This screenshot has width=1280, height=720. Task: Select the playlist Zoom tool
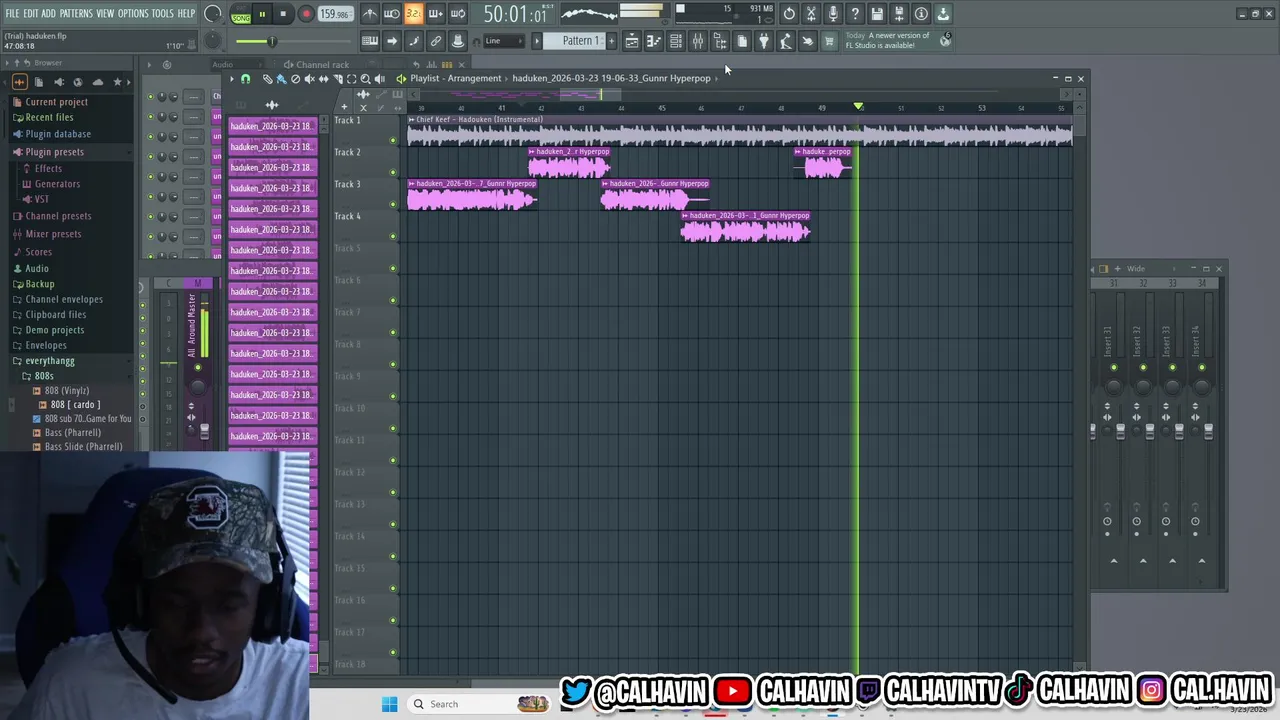pos(365,78)
